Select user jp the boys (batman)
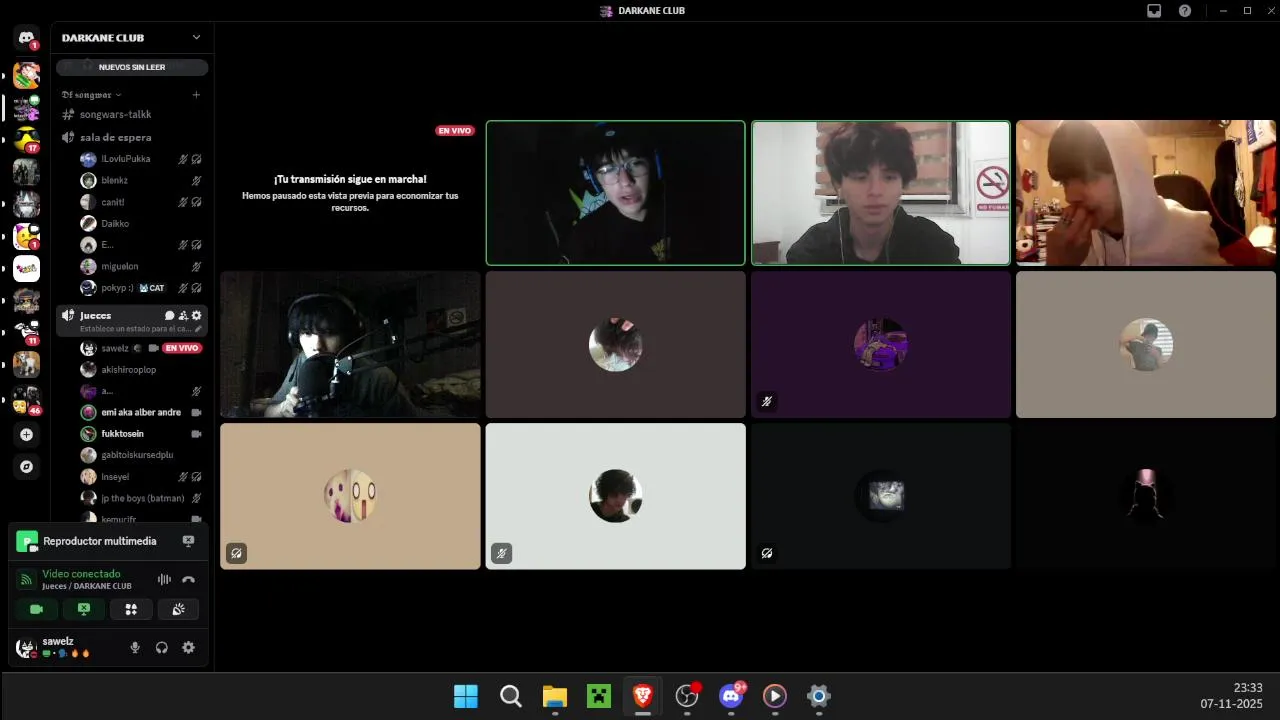Screen dimensions: 1280x720 coord(141,498)
